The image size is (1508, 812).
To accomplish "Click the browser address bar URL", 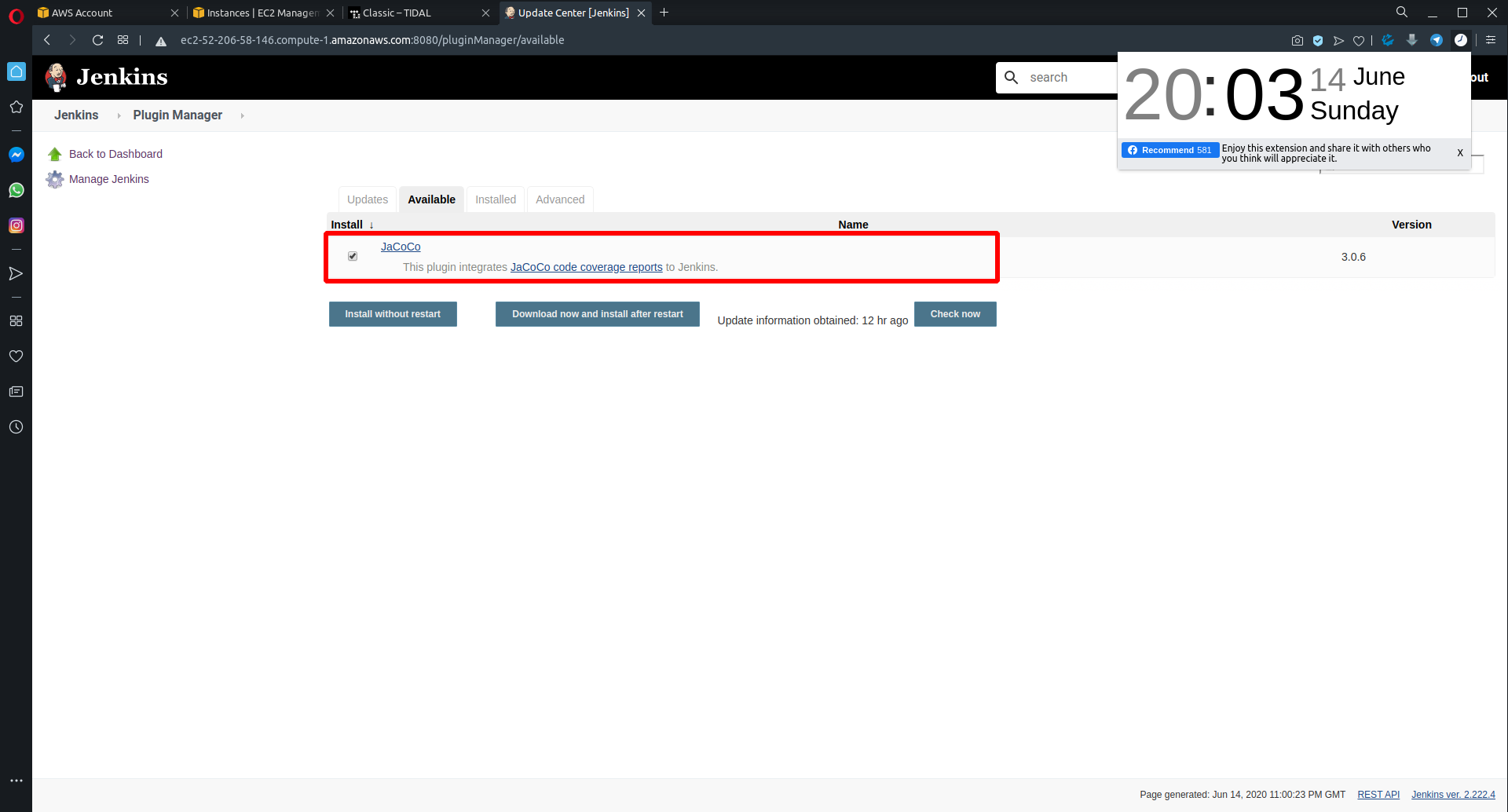I will (x=372, y=40).
